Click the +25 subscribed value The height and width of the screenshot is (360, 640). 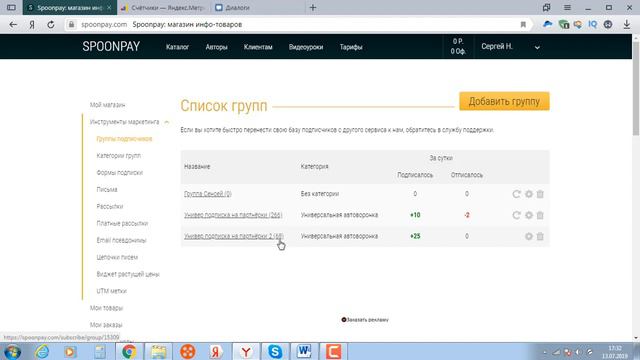(x=415, y=236)
